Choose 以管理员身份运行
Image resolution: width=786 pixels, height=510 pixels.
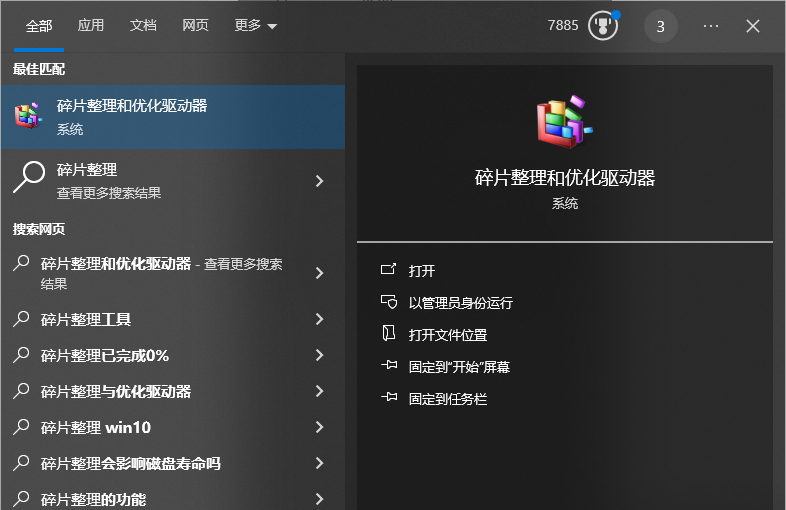pyautogui.click(x=461, y=303)
